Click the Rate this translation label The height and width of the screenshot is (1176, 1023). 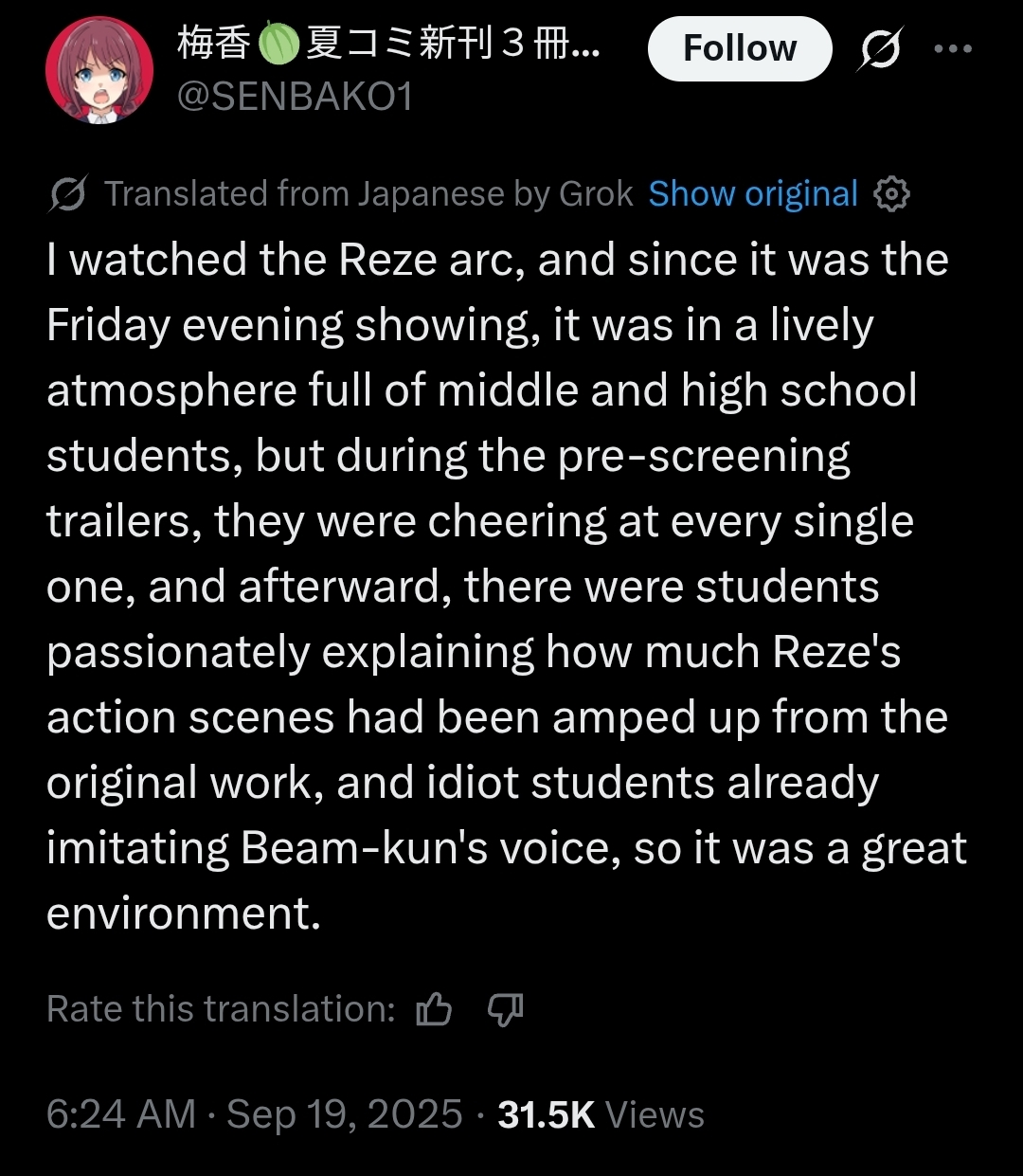221,1009
